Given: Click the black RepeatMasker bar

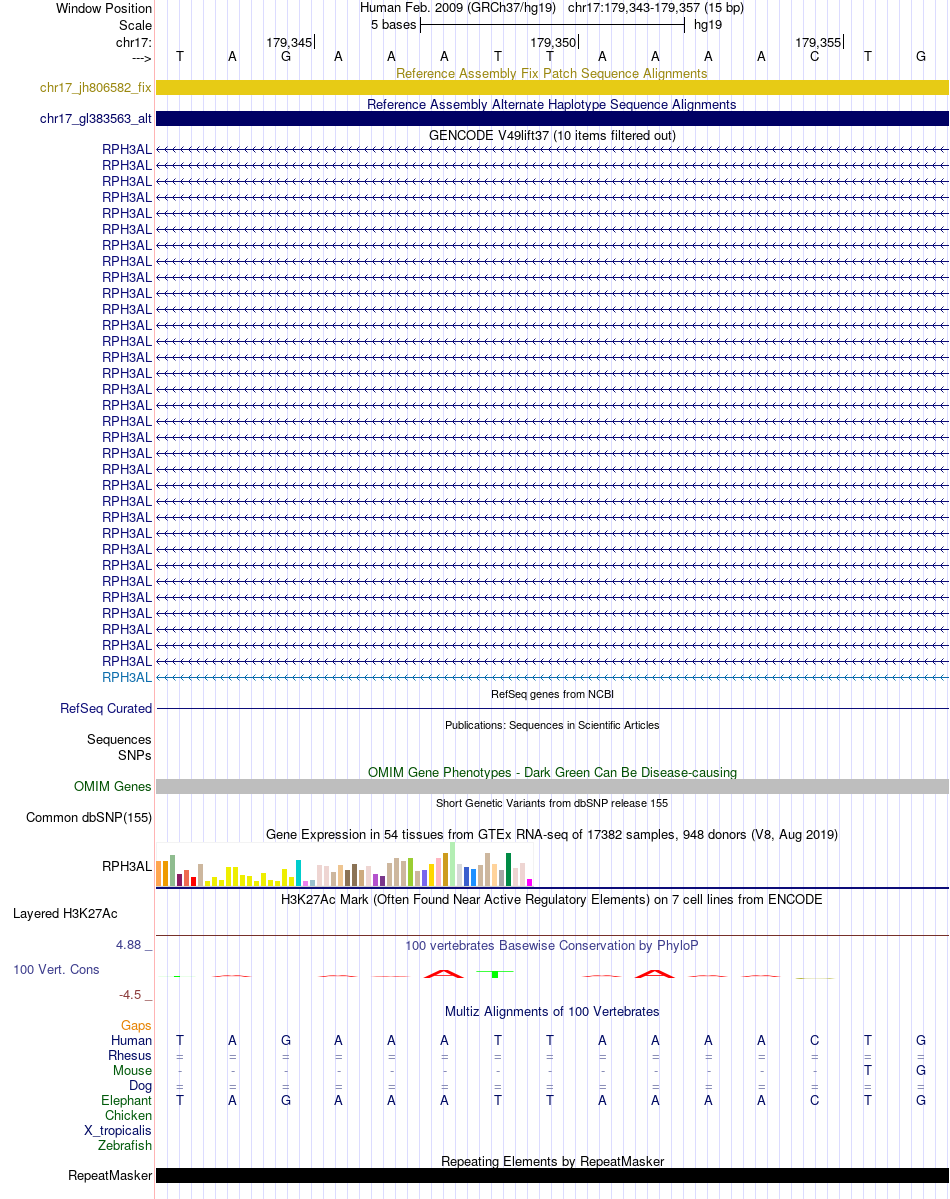Looking at the screenshot, I should [552, 1175].
